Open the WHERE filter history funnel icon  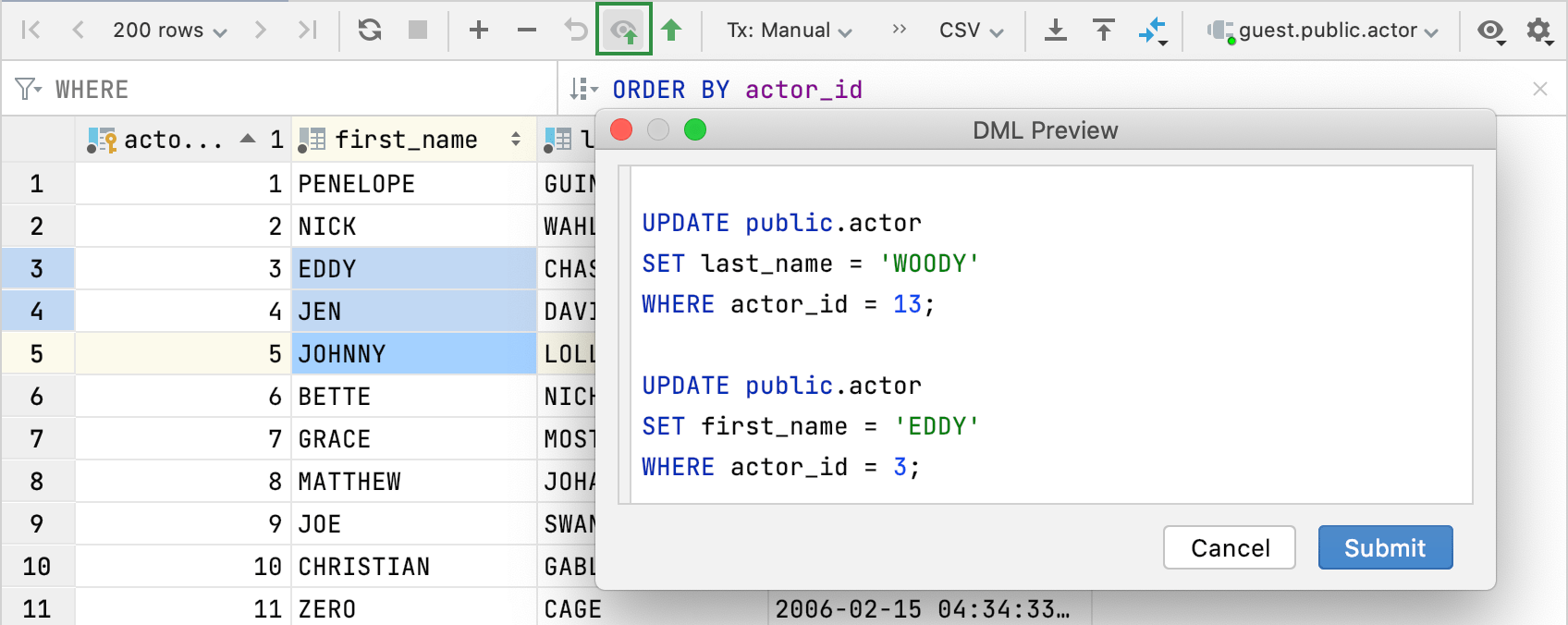(x=28, y=89)
